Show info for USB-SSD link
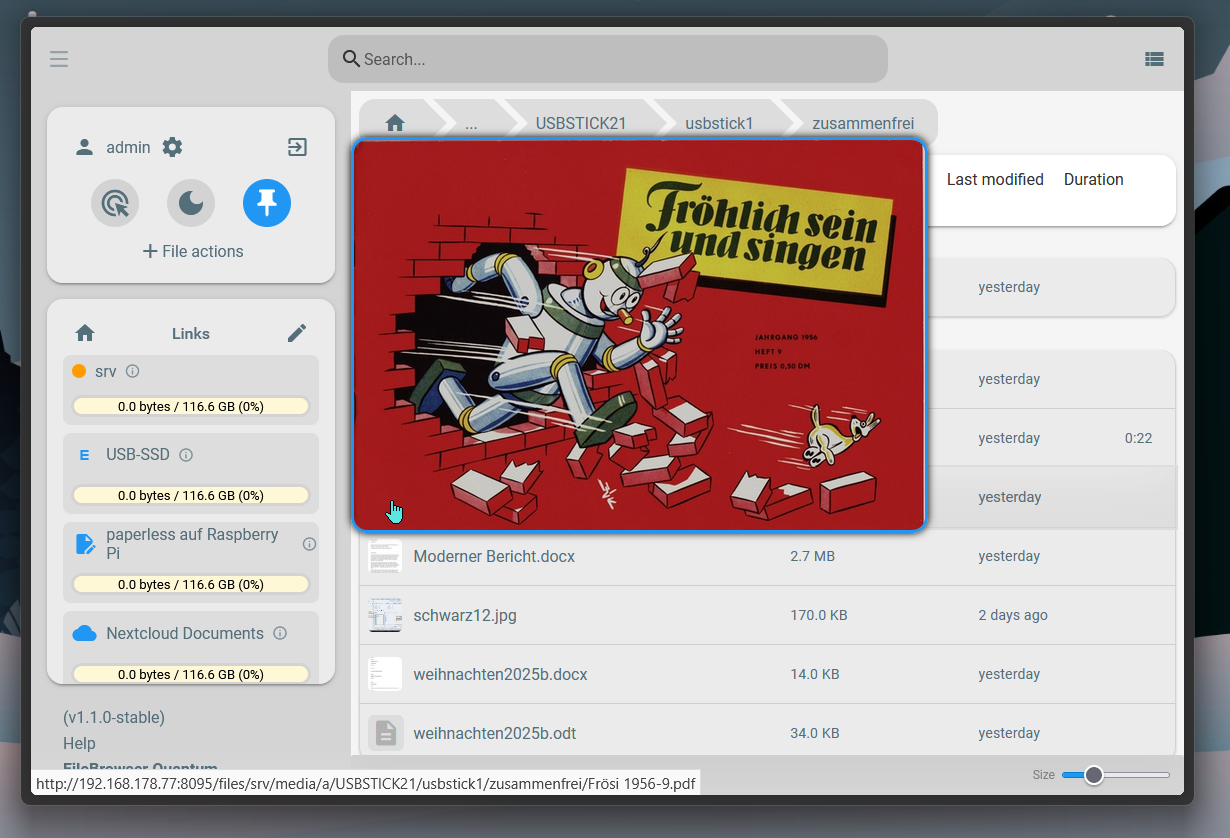The height and width of the screenshot is (838, 1230). pyautogui.click(x=186, y=455)
